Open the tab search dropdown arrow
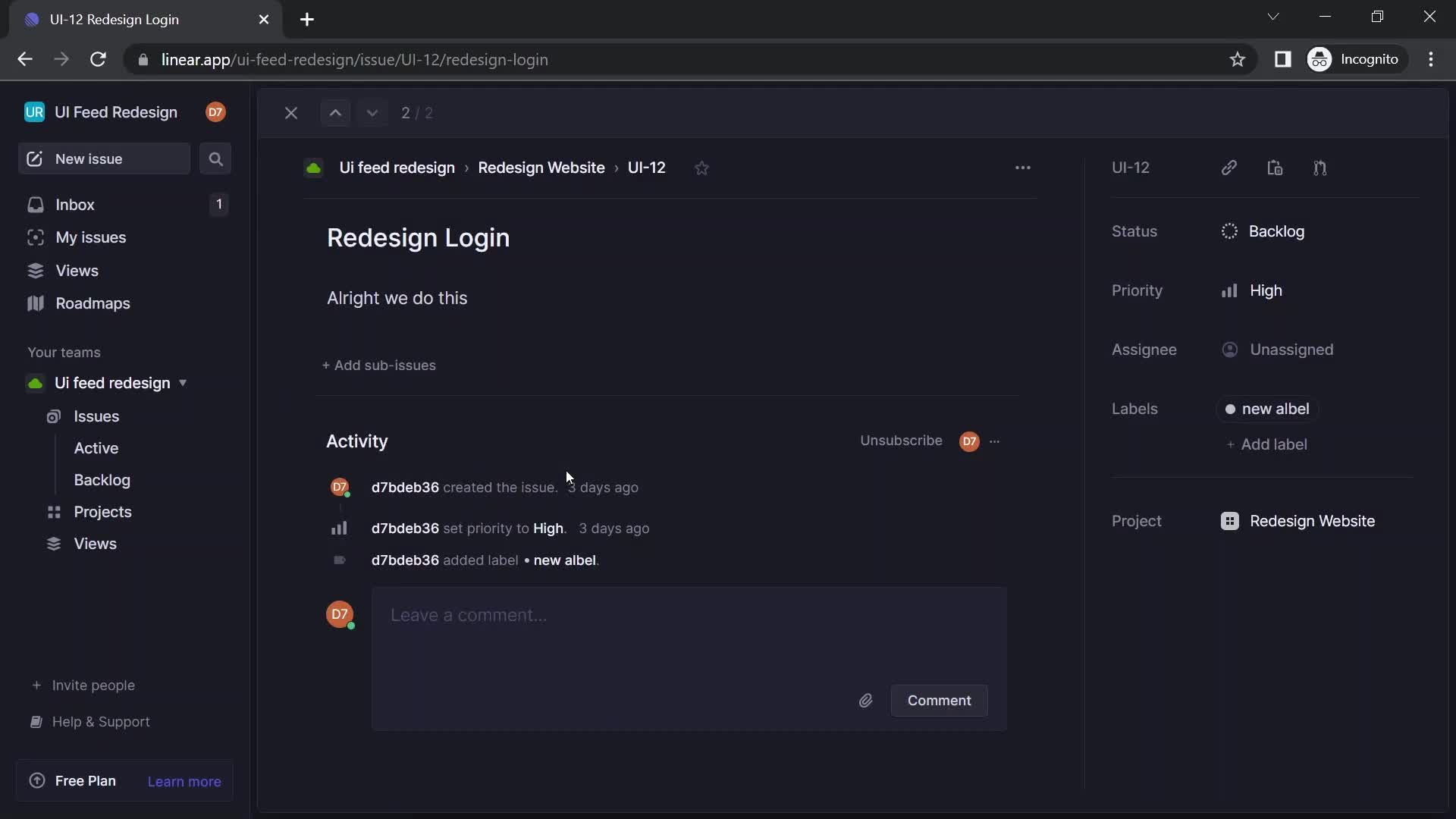Image resolution: width=1456 pixels, height=819 pixels. click(1273, 17)
